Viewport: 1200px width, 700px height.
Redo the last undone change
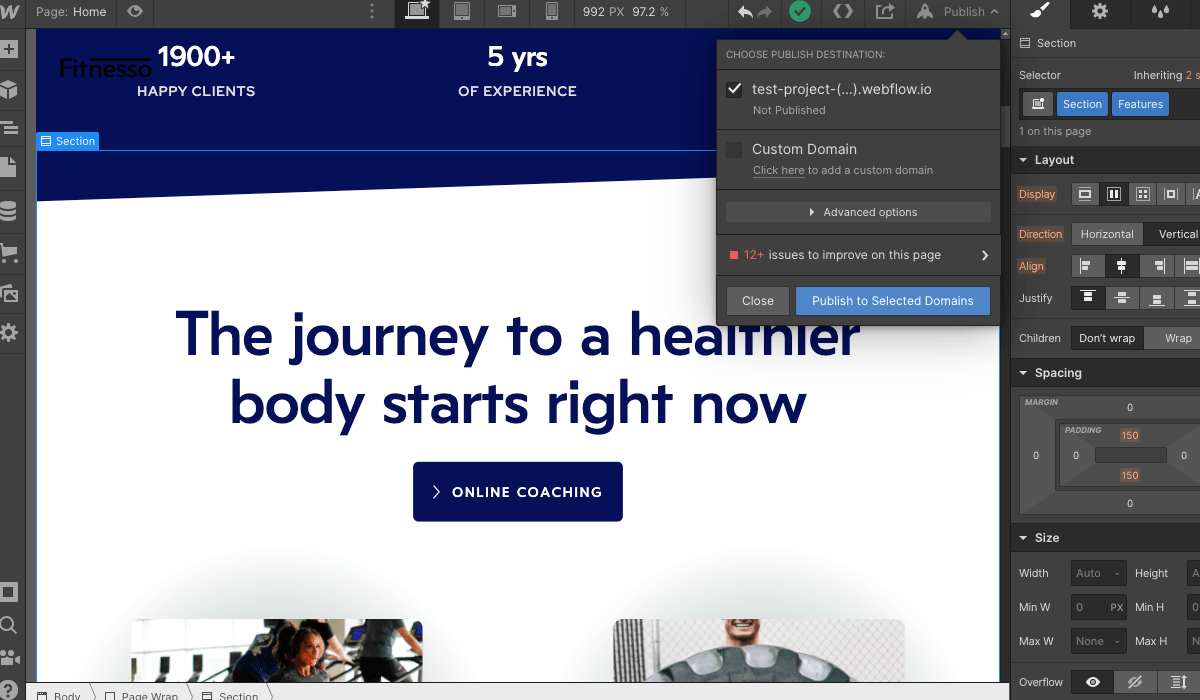[765, 12]
